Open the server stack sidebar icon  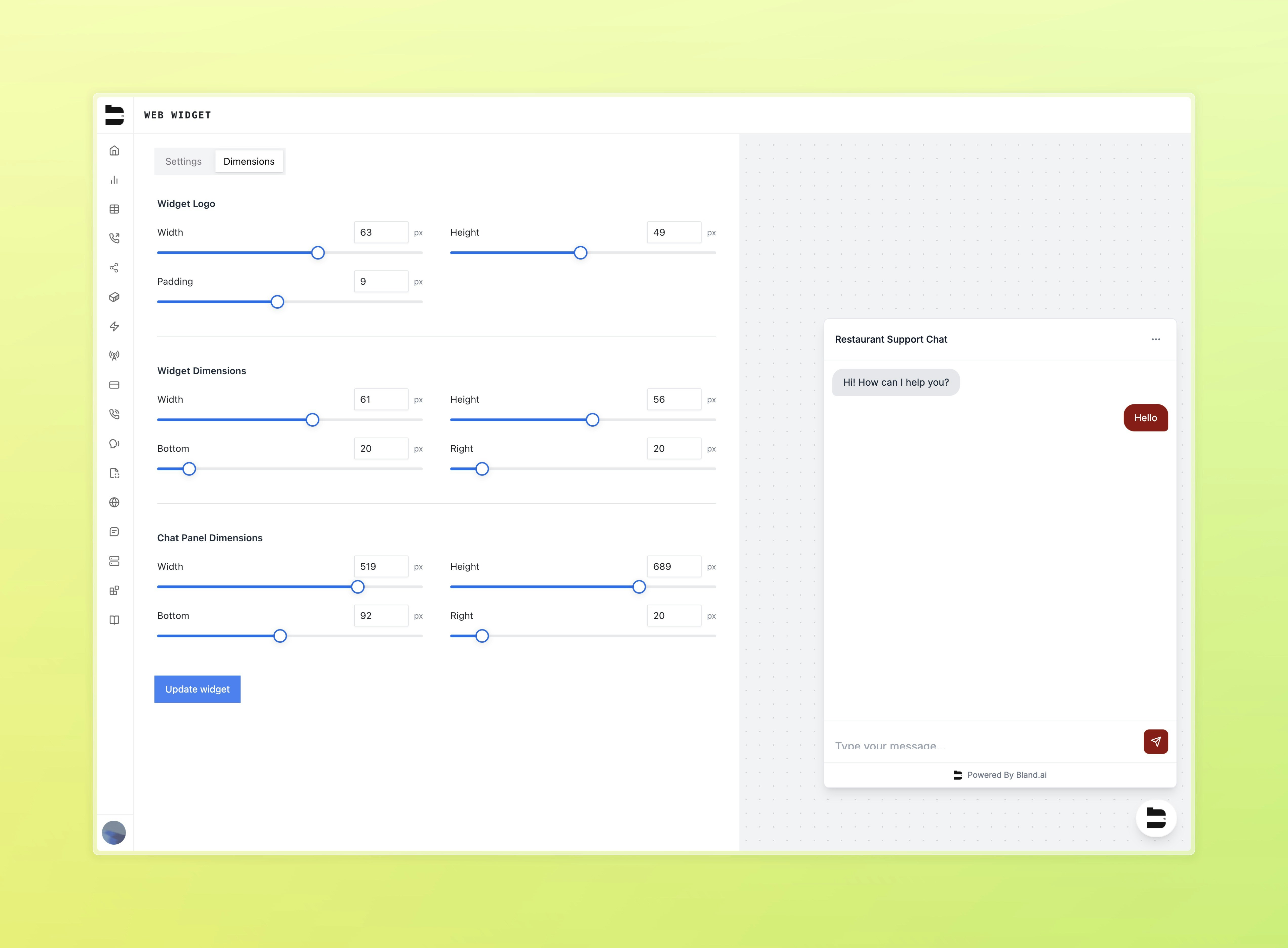[114, 561]
